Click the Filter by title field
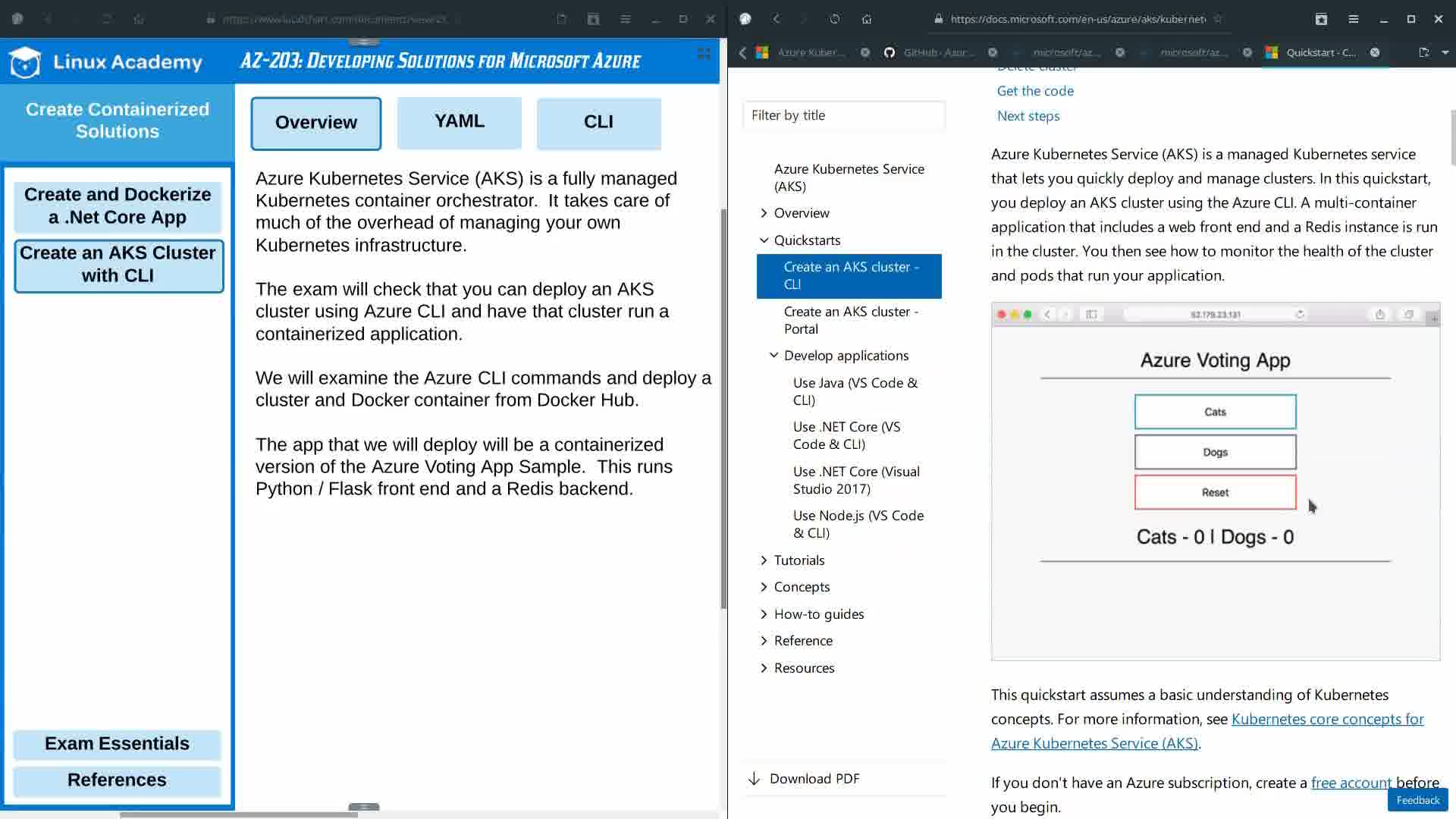The width and height of the screenshot is (1456, 819). pos(843,115)
